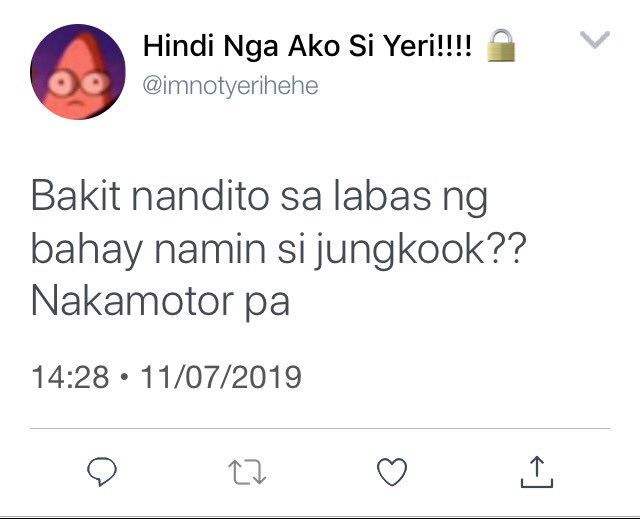Click the 11/07/2019 date
Image resolution: width=640 pixels, height=519 pixels.
(221, 377)
